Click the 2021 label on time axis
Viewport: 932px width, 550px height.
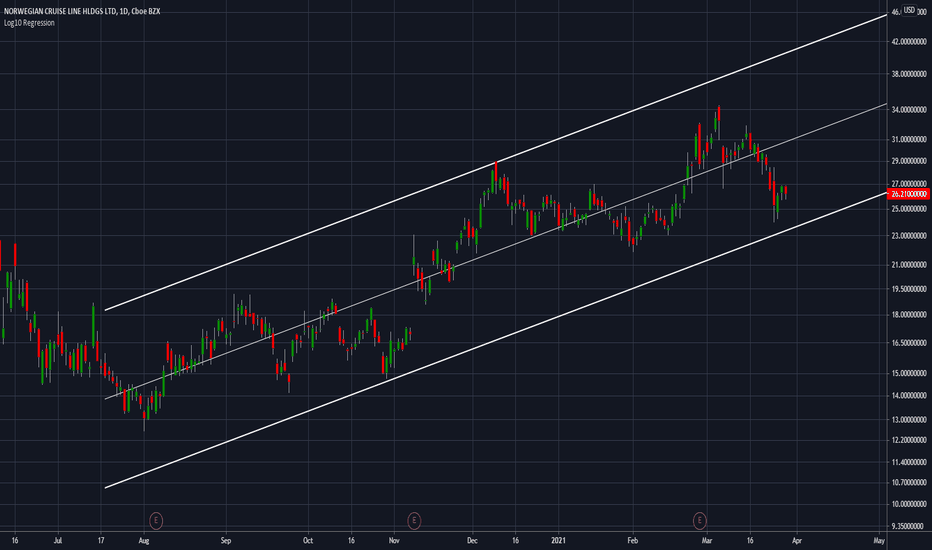pyautogui.click(x=558, y=541)
